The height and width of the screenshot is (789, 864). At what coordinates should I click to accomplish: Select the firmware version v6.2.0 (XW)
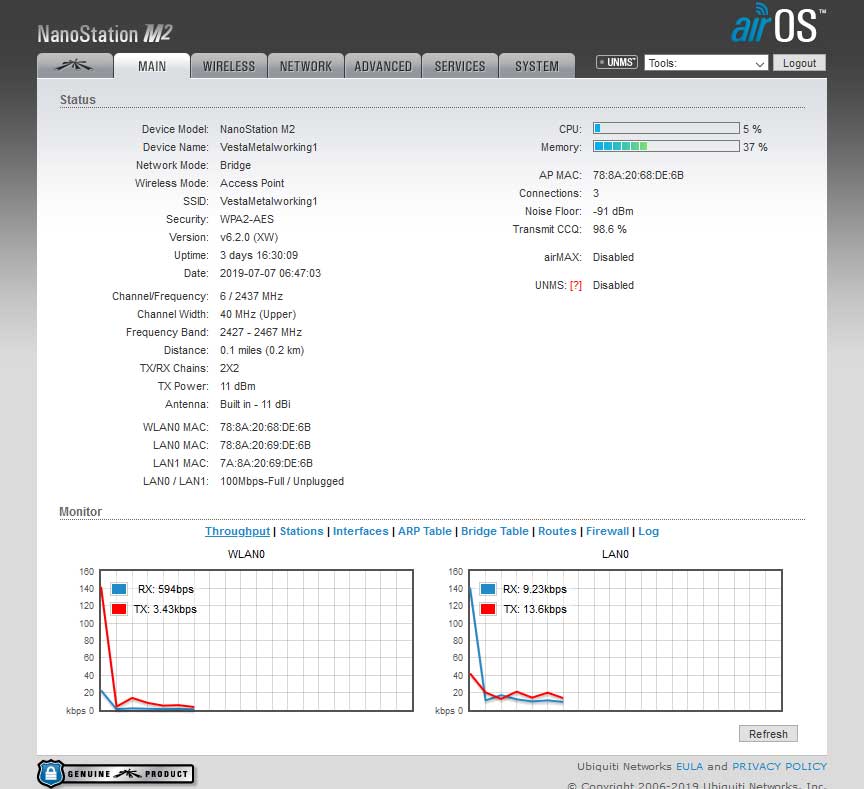(x=249, y=237)
